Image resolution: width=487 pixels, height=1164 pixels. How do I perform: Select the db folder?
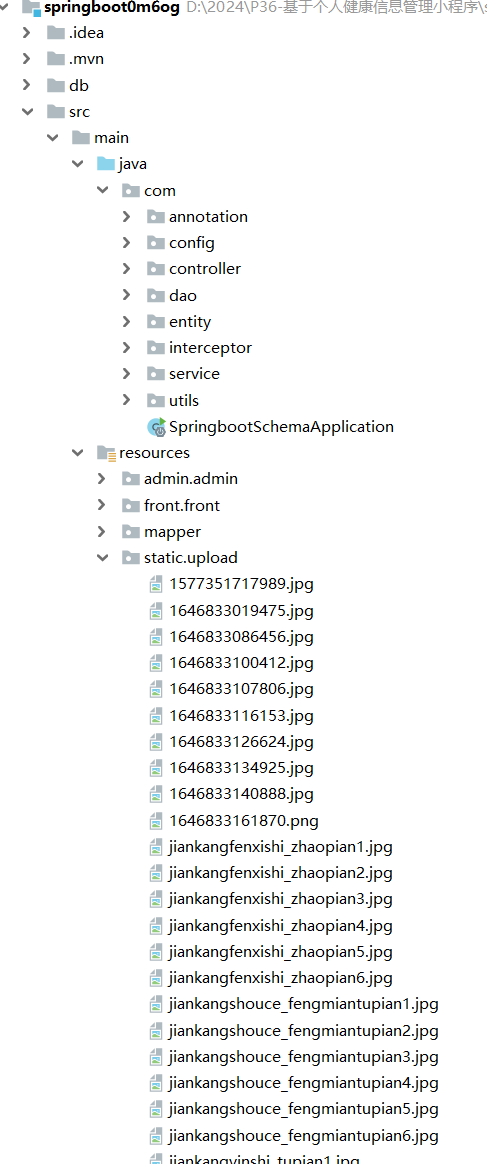[x=79, y=85]
